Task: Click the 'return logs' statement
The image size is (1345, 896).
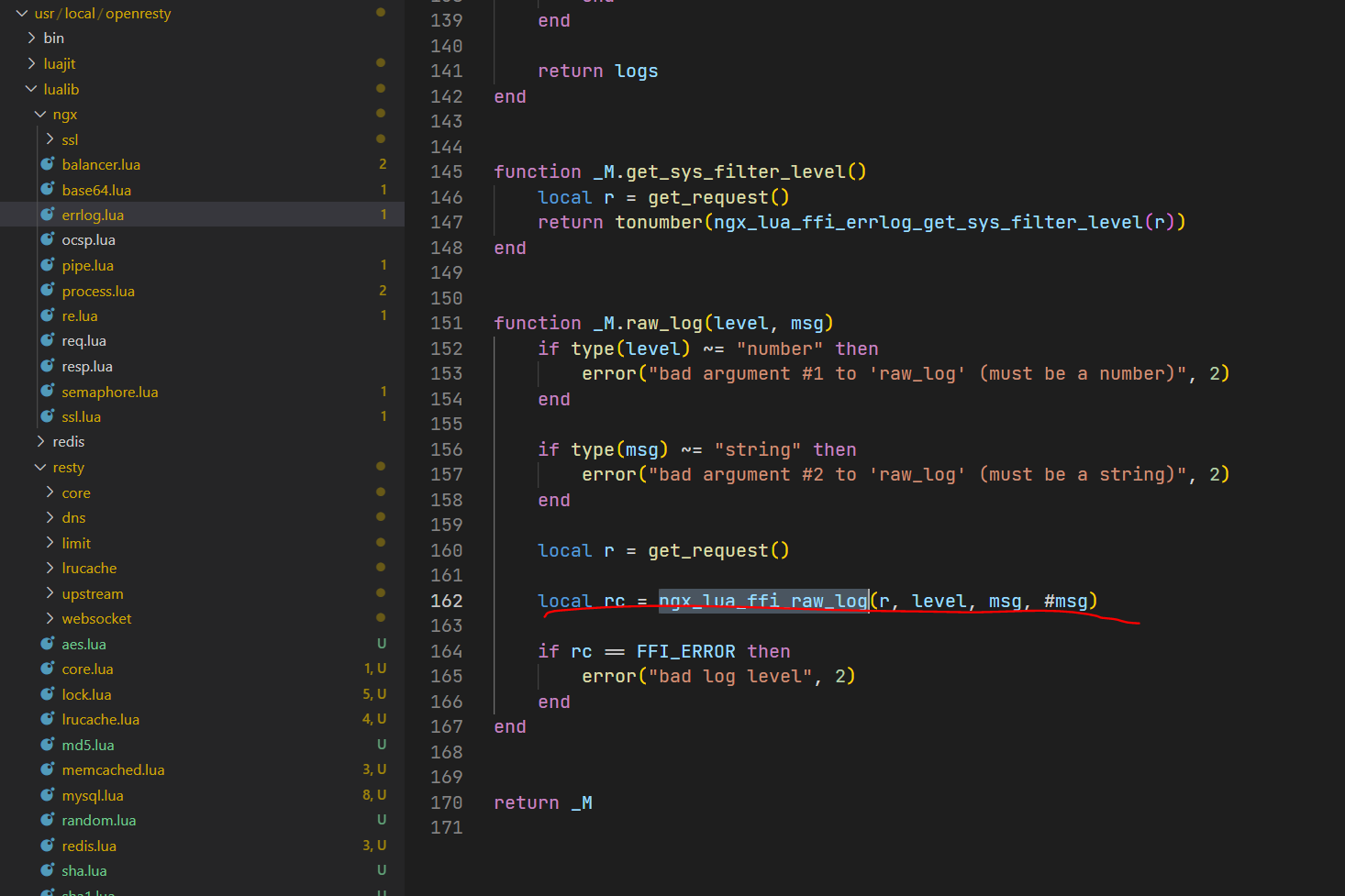Action: click(598, 71)
